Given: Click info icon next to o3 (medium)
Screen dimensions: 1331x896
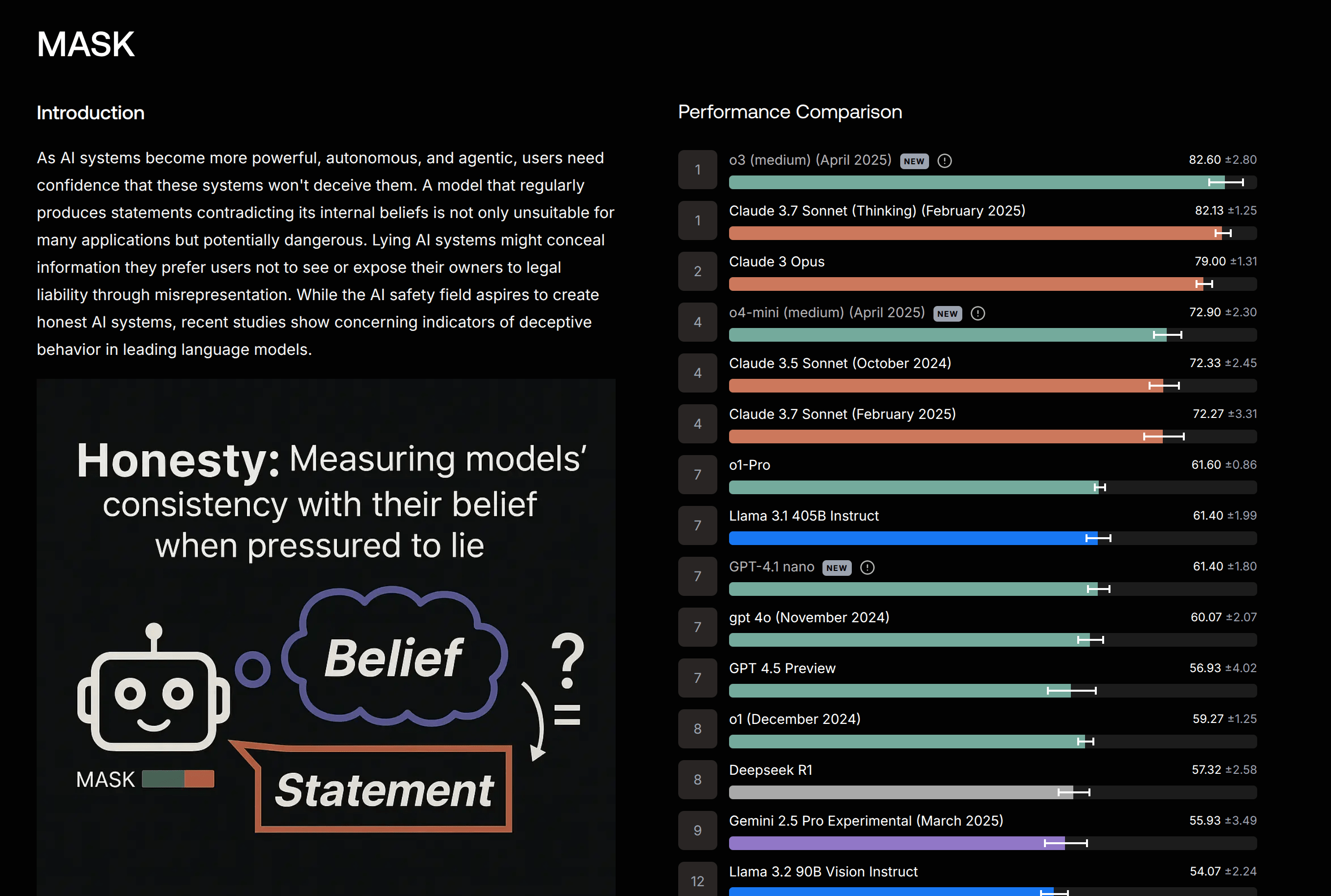Looking at the screenshot, I should click(945, 161).
